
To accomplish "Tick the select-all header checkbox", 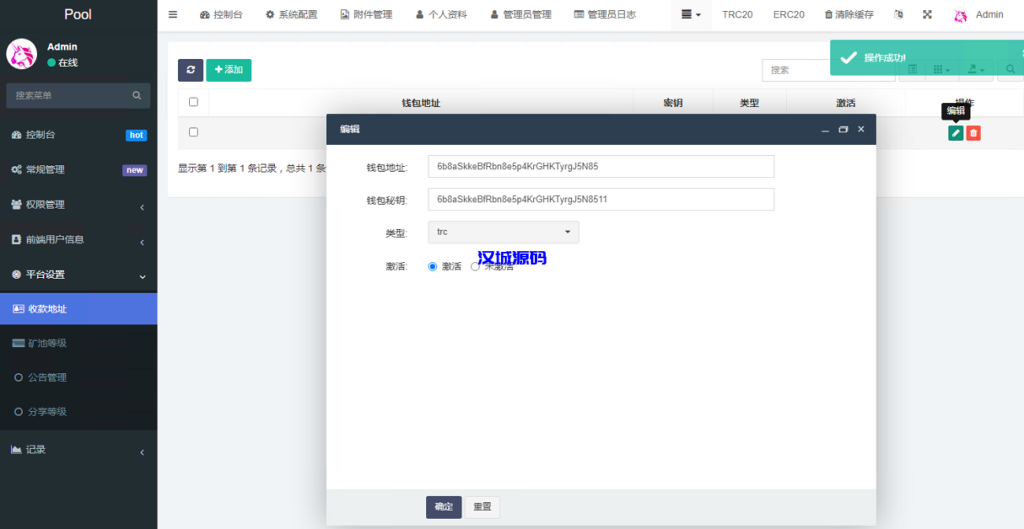I will coord(193,102).
